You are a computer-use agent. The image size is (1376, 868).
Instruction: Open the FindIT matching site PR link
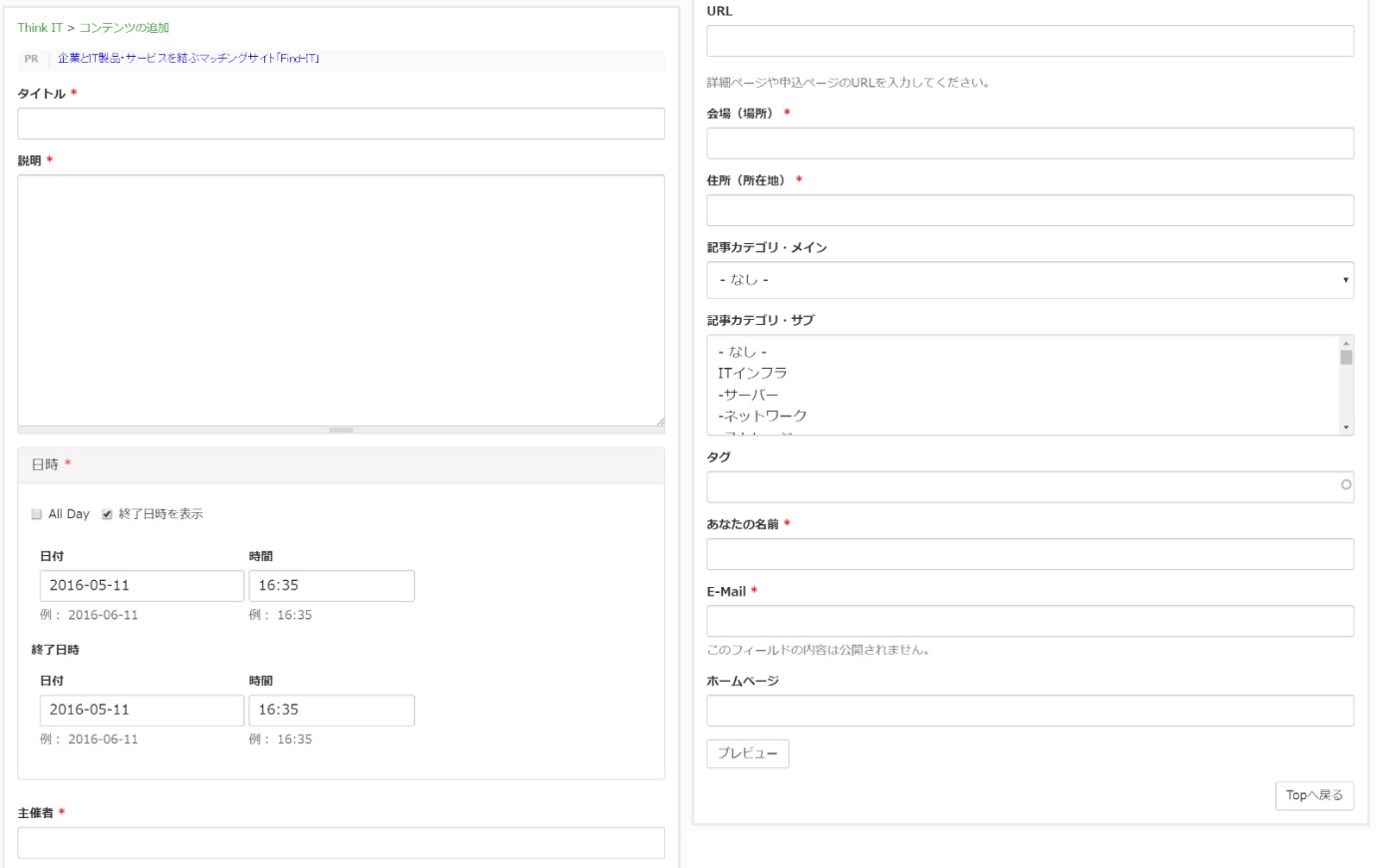tap(188, 59)
